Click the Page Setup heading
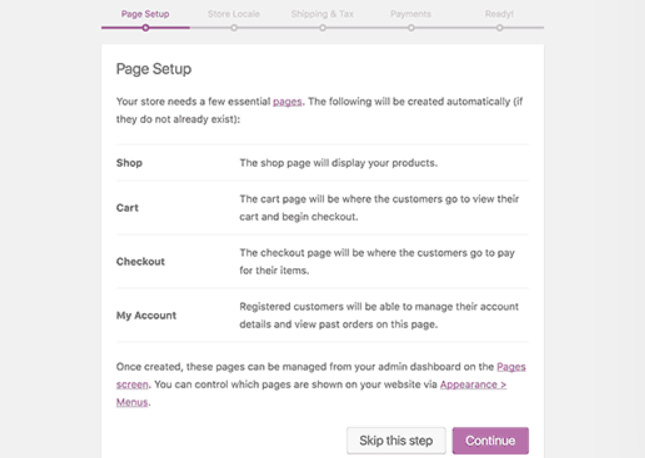 [x=153, y=69]
